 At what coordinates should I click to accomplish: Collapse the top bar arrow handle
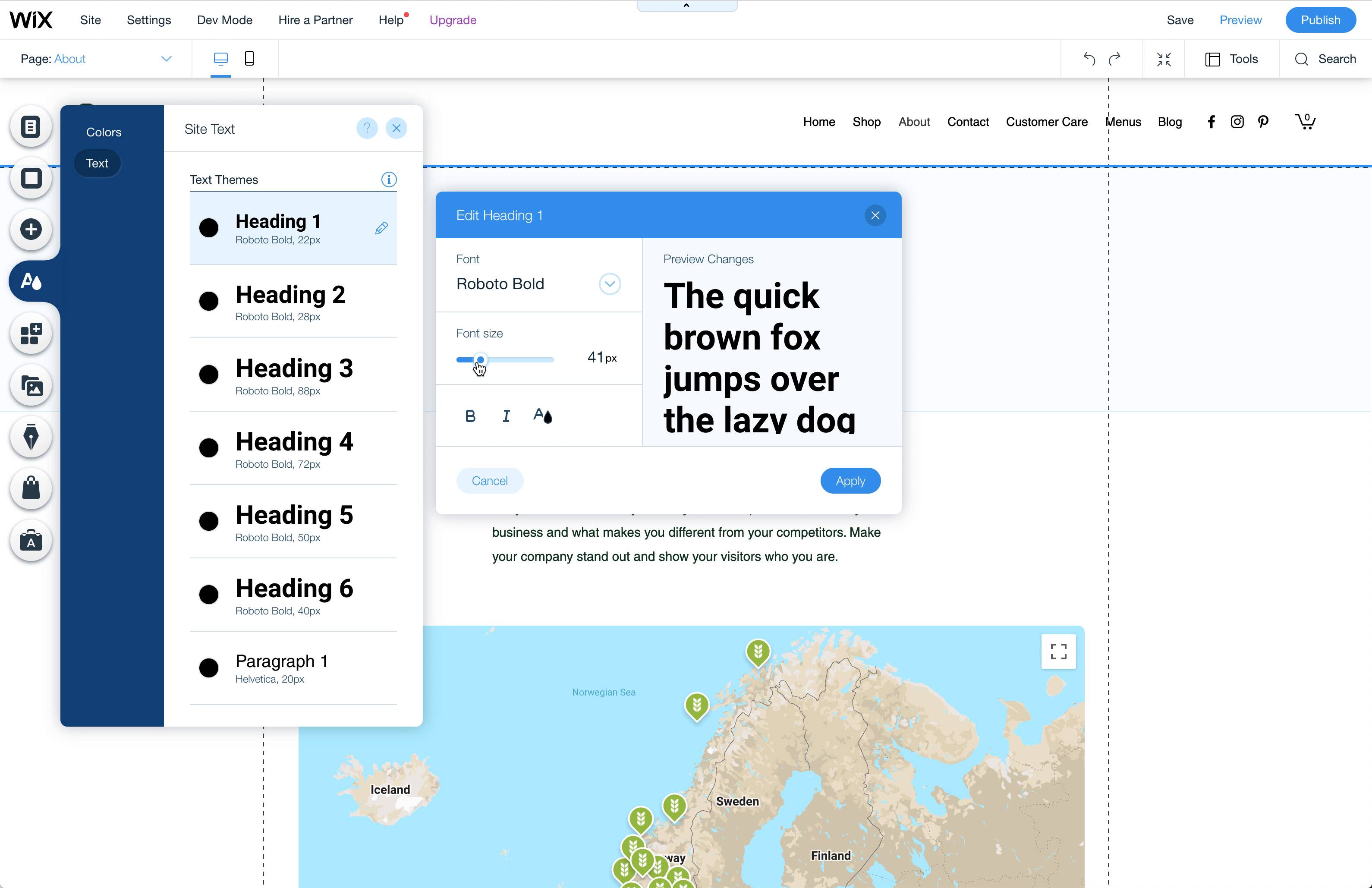(x=686, y=6)
